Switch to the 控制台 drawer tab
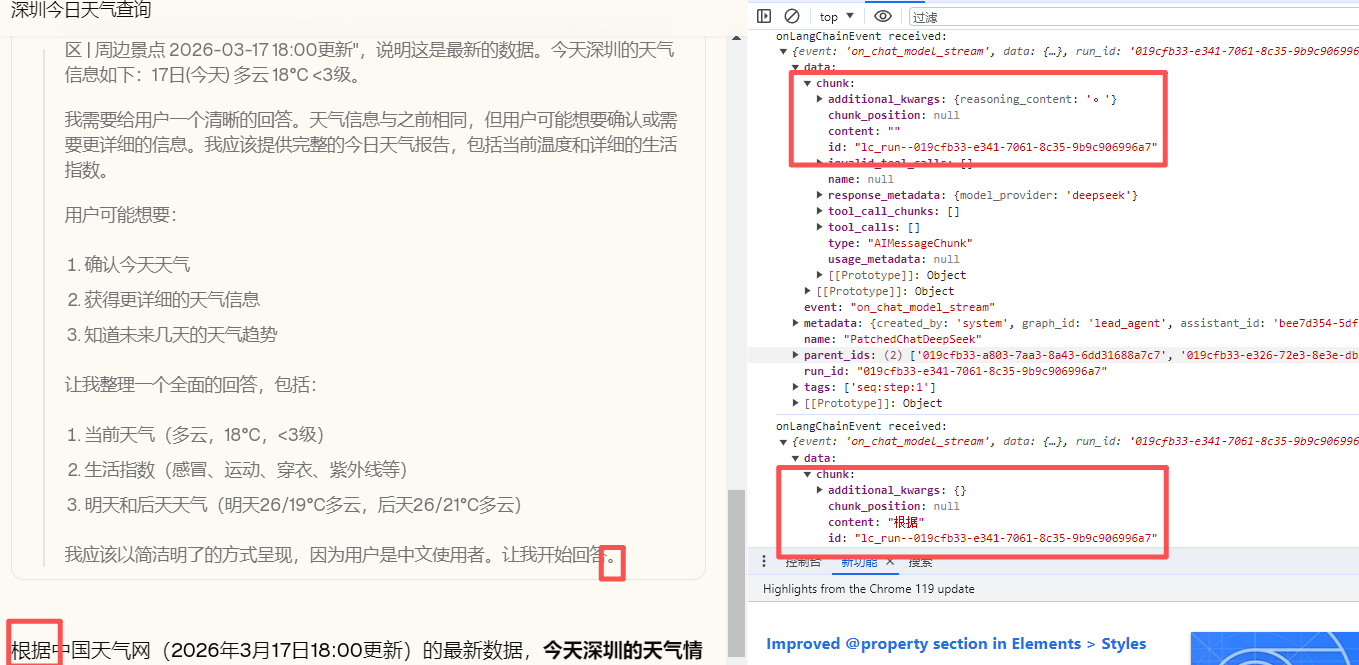 (803, 562)
